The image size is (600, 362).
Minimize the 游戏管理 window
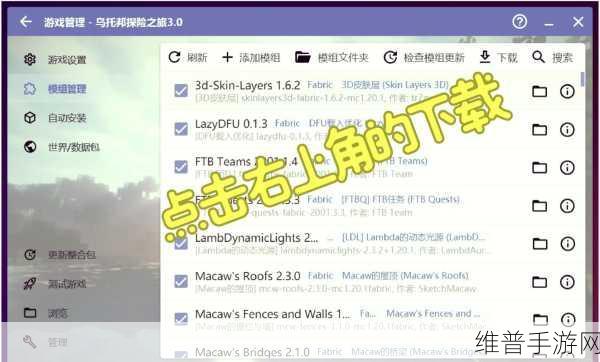point(549,23)
